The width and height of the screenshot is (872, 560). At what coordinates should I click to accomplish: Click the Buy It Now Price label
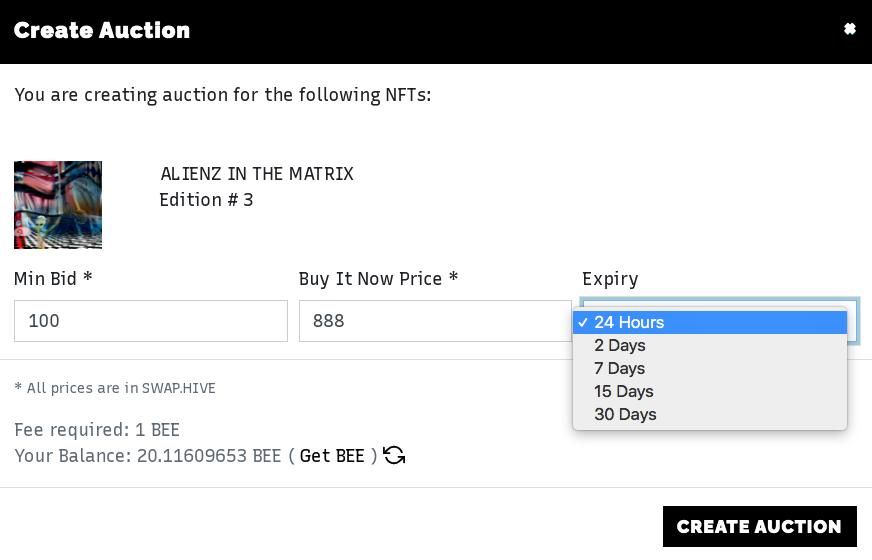(378, 279)
